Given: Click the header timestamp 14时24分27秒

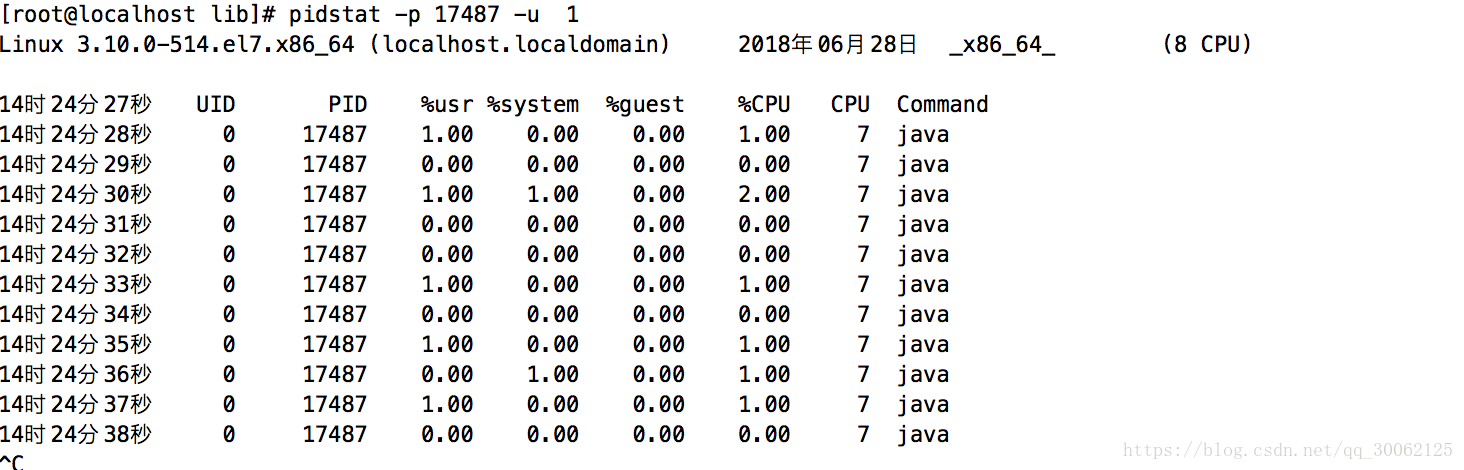Looking at the screenshot, I should (x=76, y=105).
